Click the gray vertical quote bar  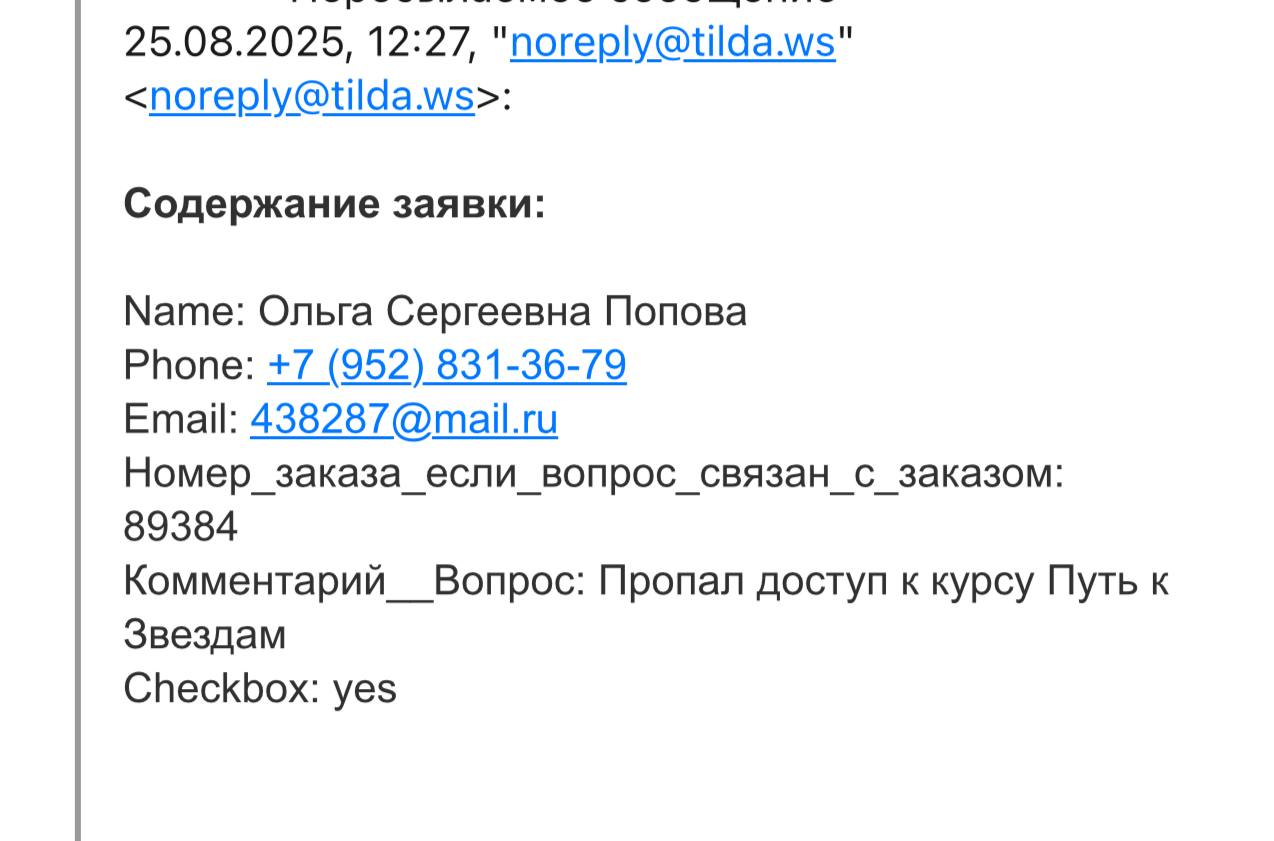78,420
